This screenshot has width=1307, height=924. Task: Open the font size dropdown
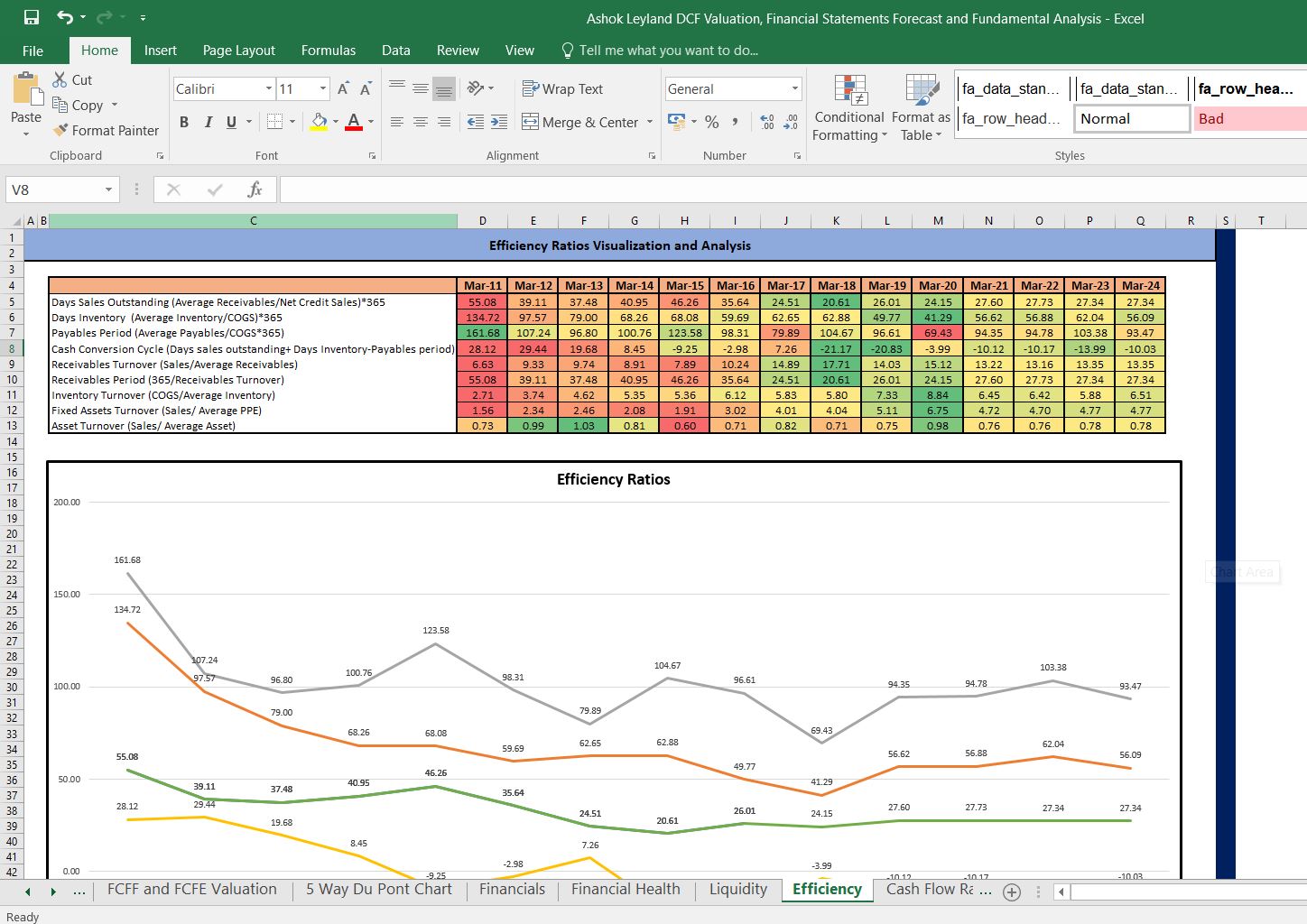(x=323, y=88)
